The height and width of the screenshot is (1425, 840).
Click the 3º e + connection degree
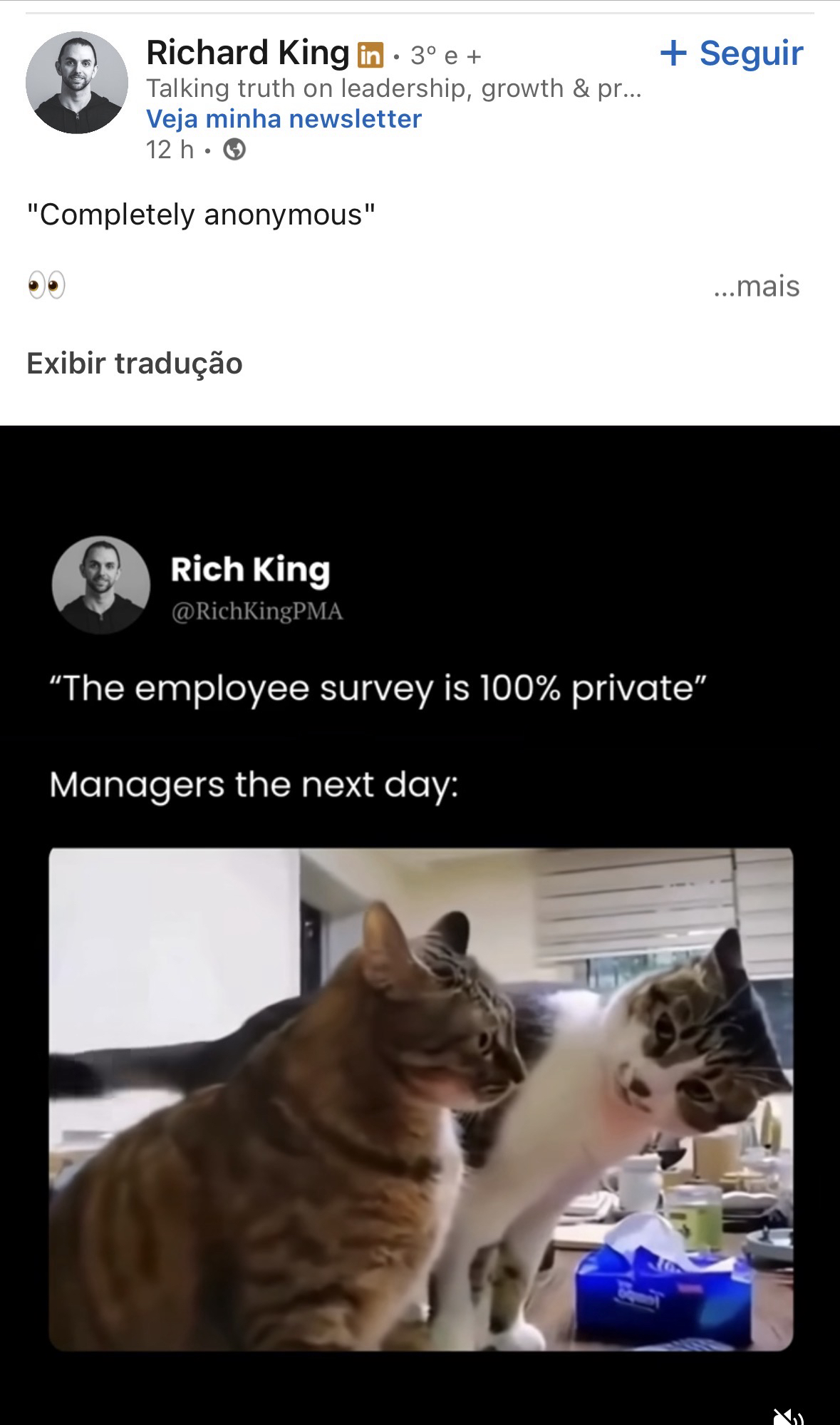point(446,56)
